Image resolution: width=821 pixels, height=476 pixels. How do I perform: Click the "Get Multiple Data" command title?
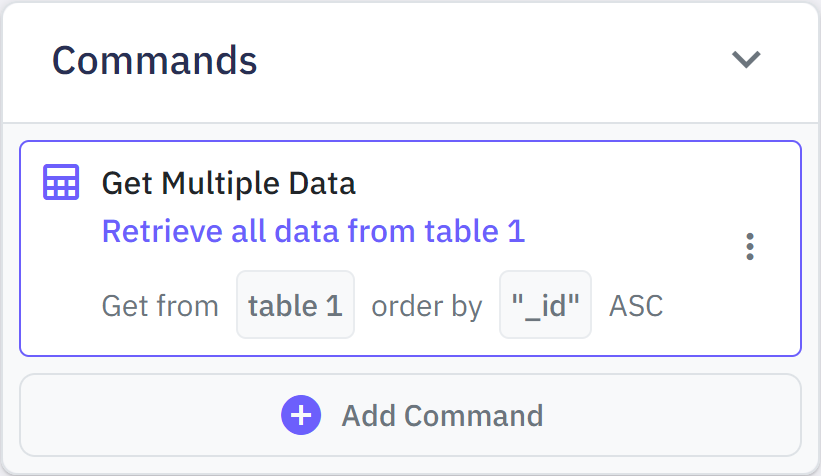pyautogui.click(x=228, y=184)
